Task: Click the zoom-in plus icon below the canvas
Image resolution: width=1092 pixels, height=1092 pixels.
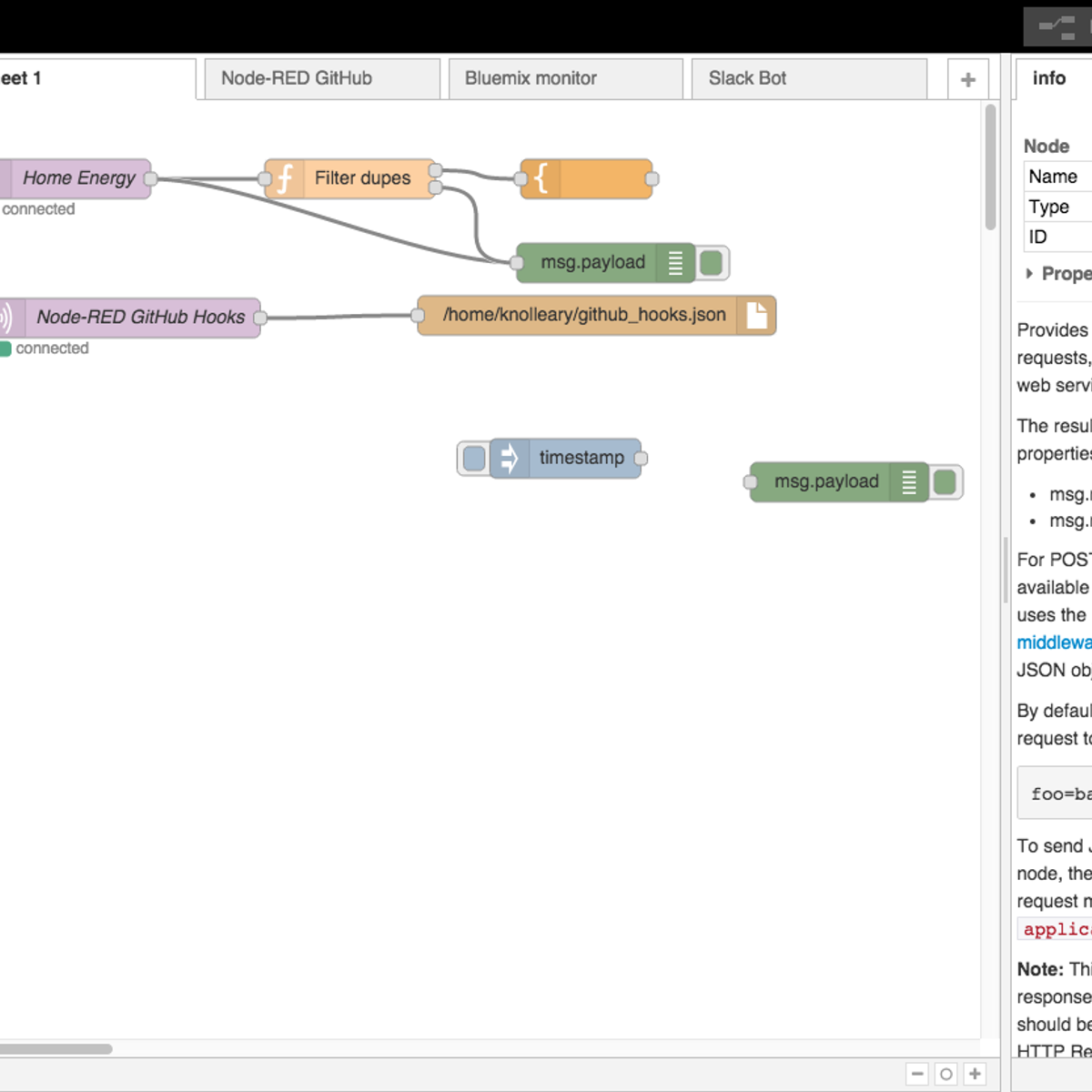Action: [x=974, y=1074]
